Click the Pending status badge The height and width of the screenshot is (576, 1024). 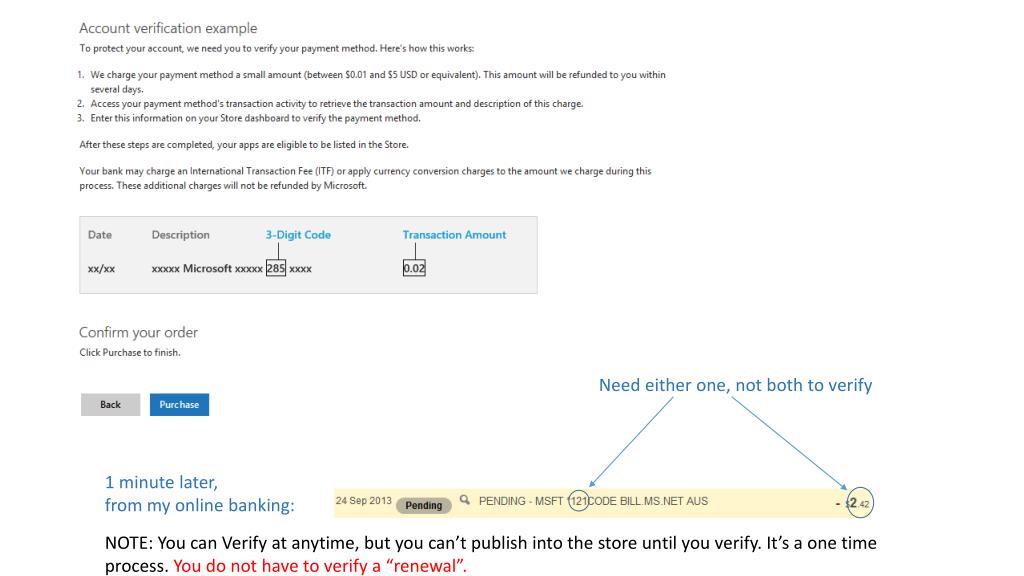423,505
